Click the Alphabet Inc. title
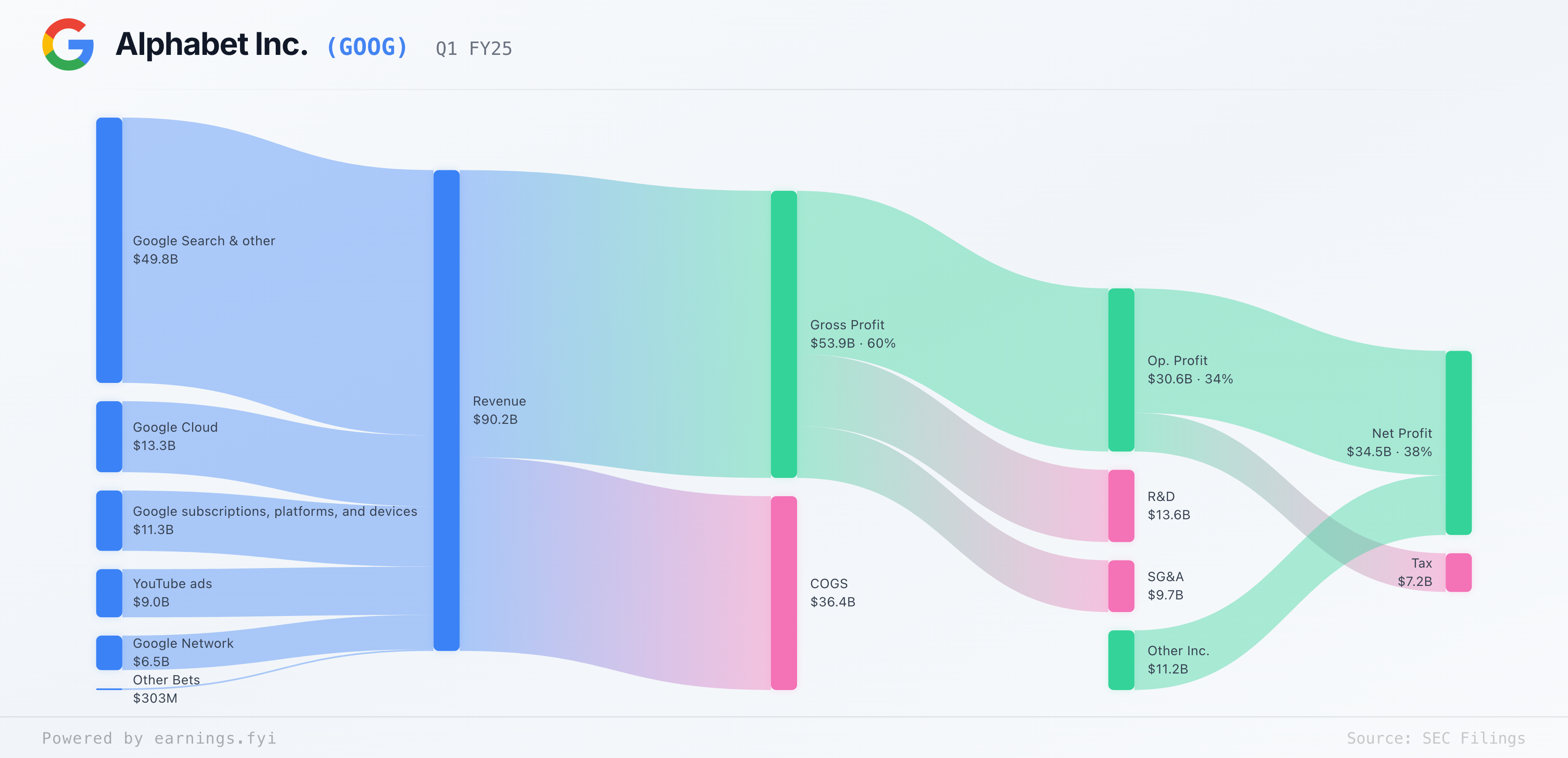Screen dimensions: 1568x758 pyautogui.click(x=212, y=44)
